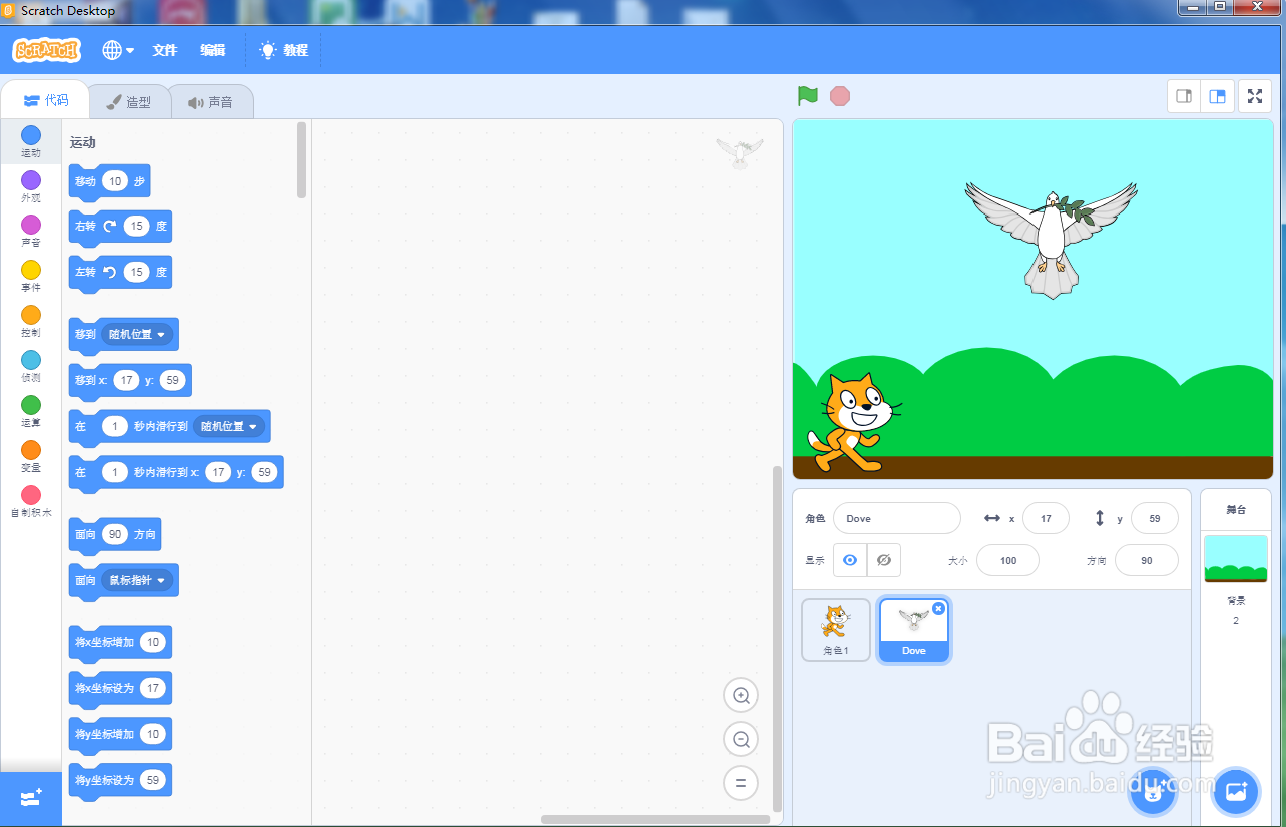
Task: Select the 控制 block category
Action: 31,322
